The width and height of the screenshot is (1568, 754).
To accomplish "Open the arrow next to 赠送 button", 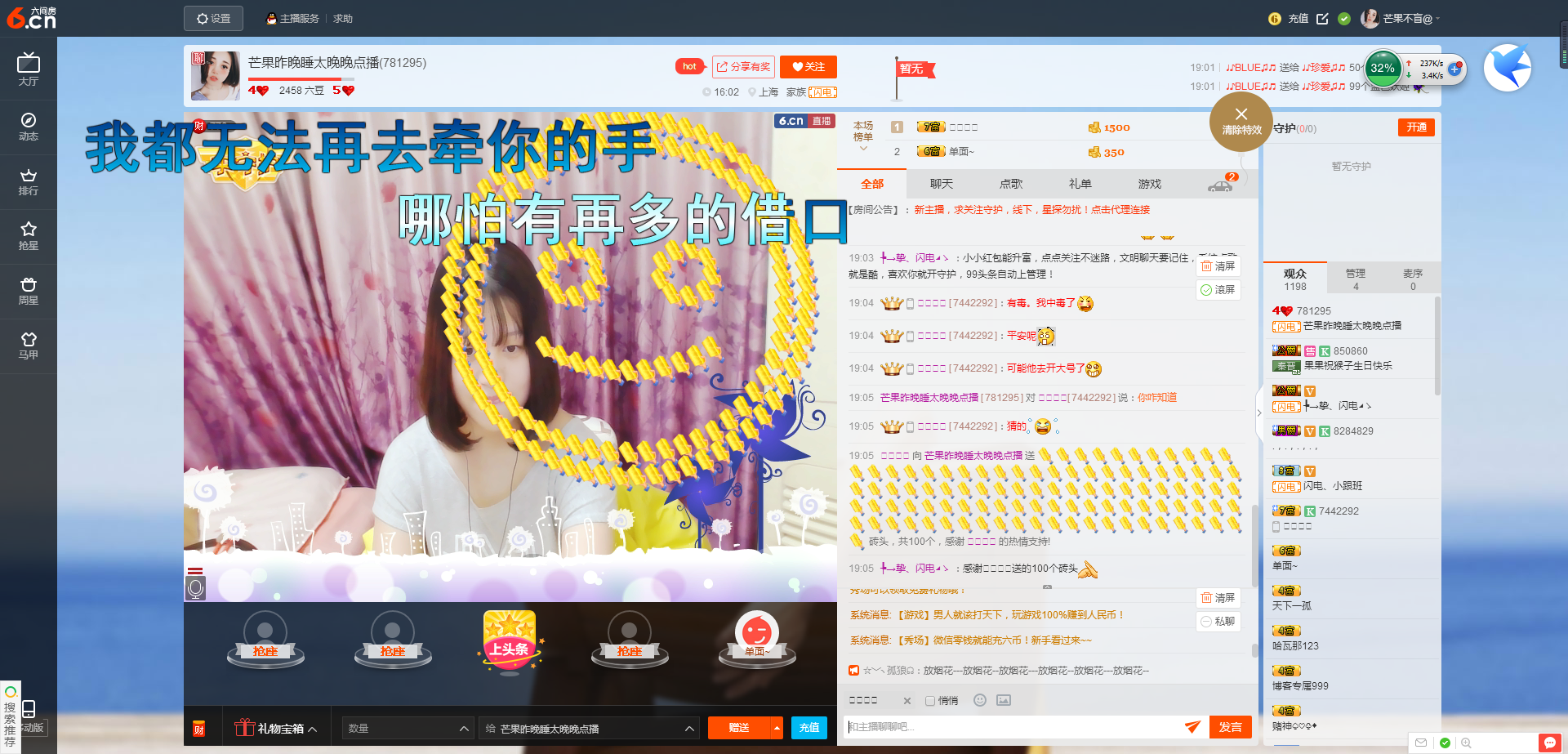I will (777, 728).
